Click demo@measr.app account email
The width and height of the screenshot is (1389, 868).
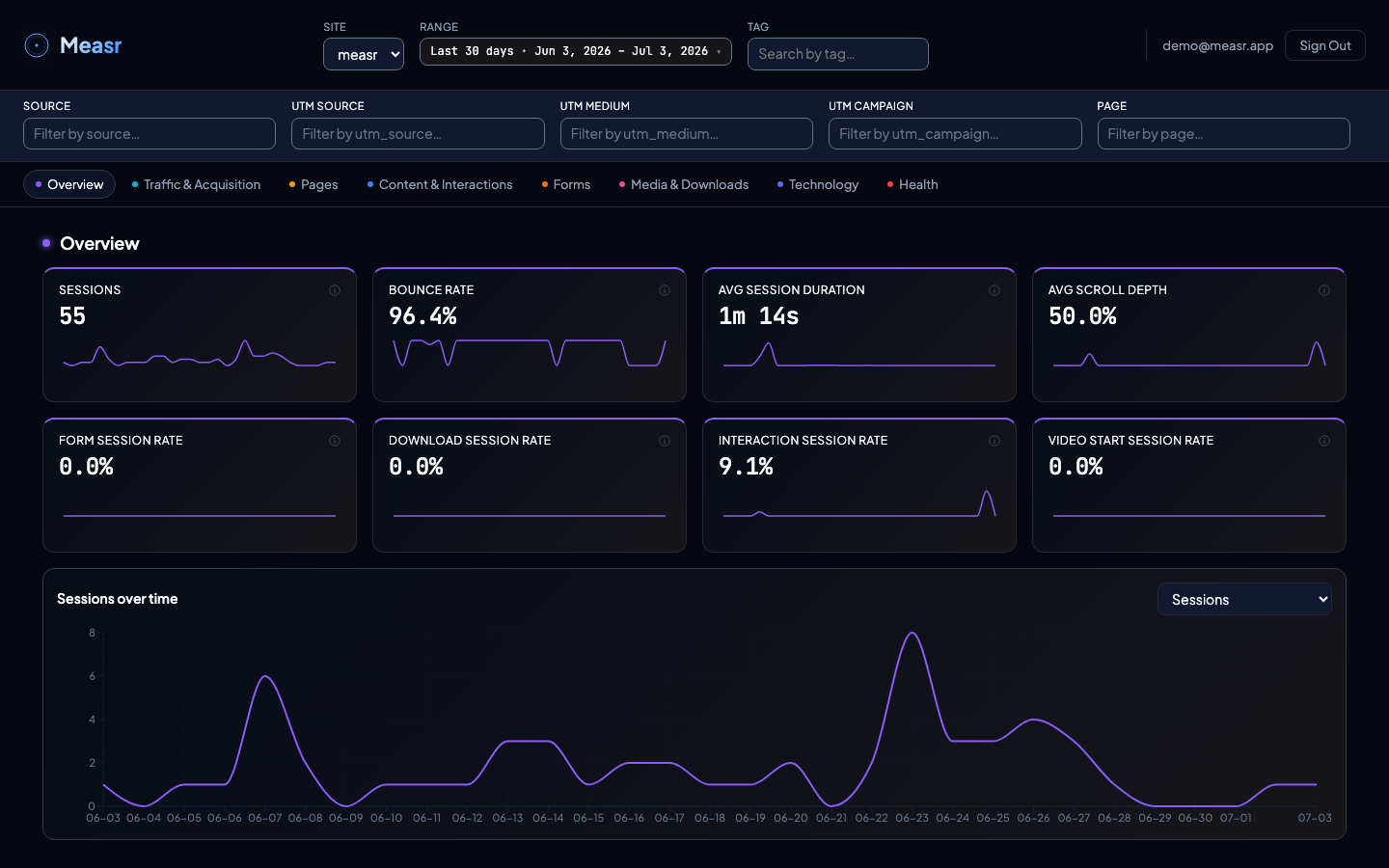click(1217, 45)
